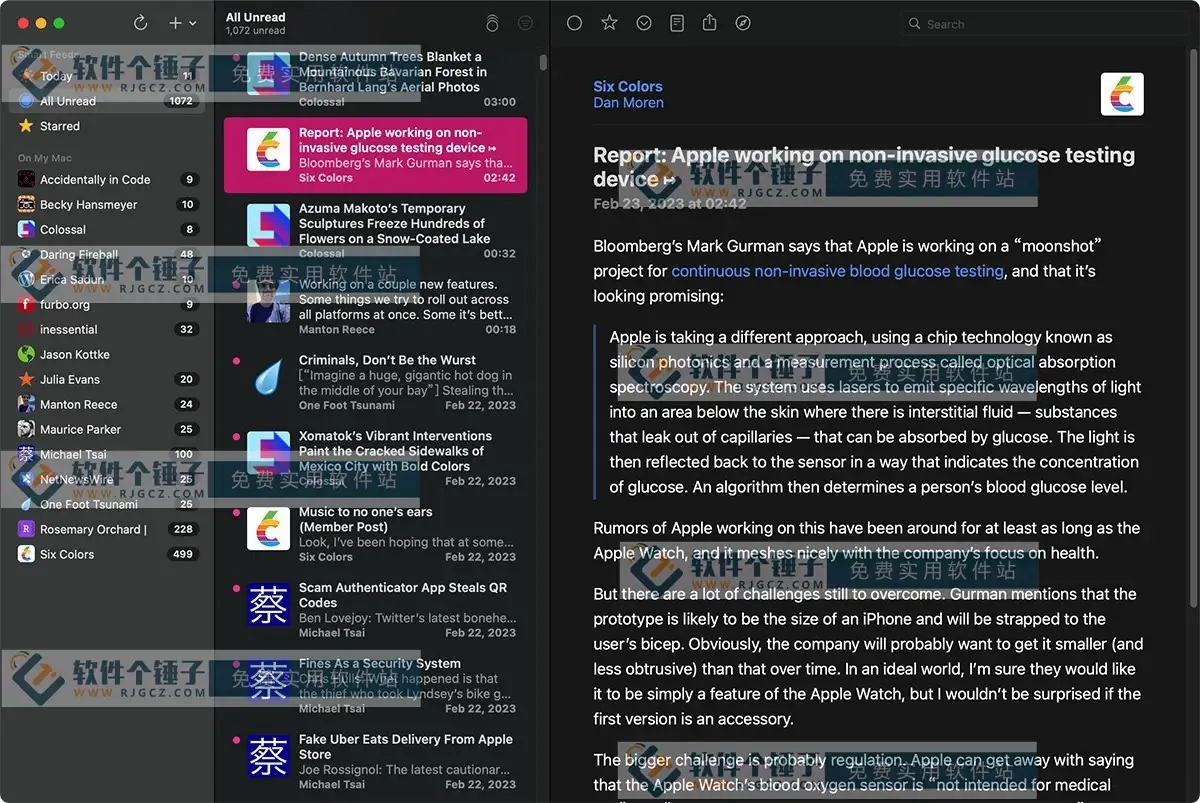Open the add menu chevron beside plus

[x=193, y=23]
